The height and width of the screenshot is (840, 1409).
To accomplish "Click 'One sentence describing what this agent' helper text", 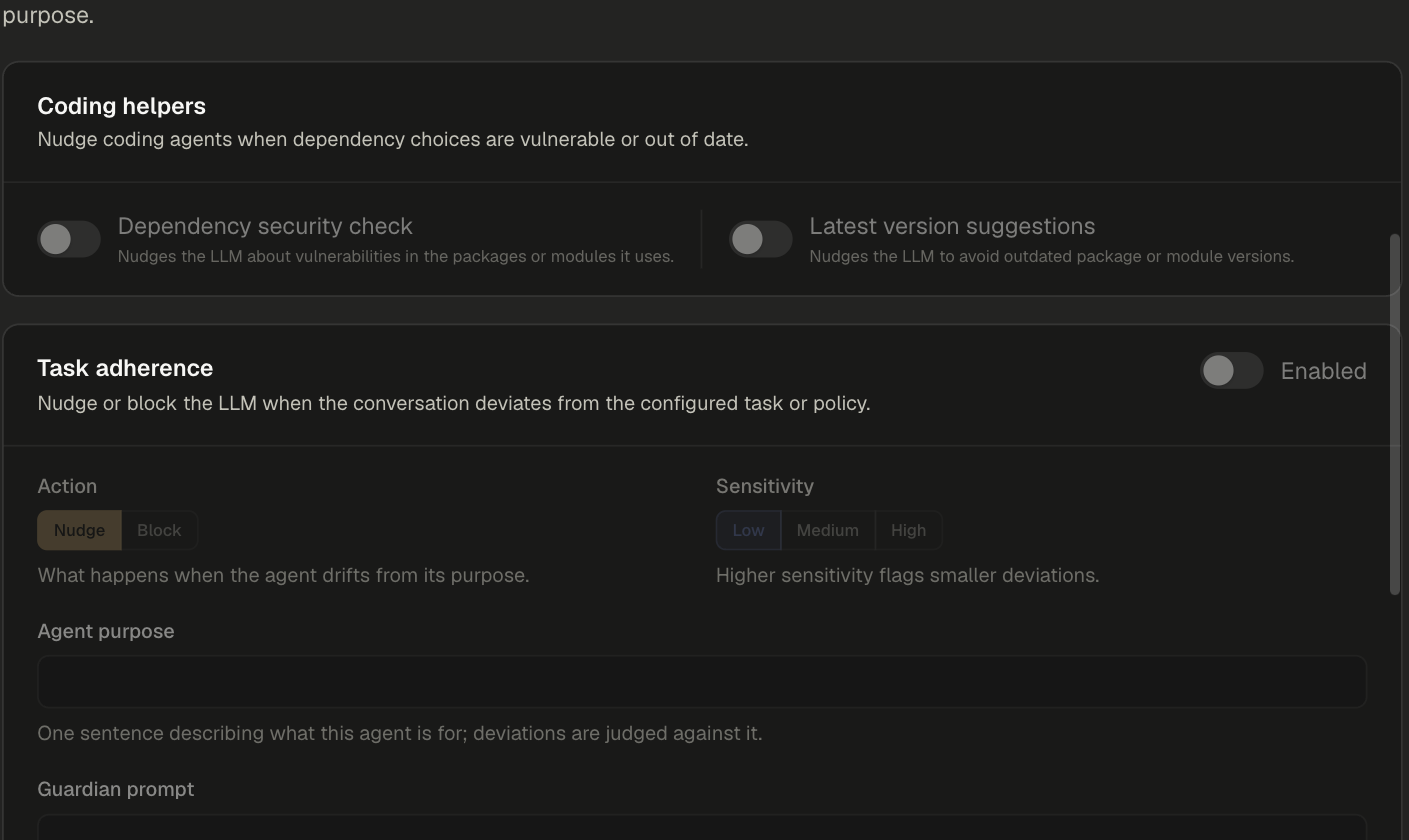I will click(400, 733).
